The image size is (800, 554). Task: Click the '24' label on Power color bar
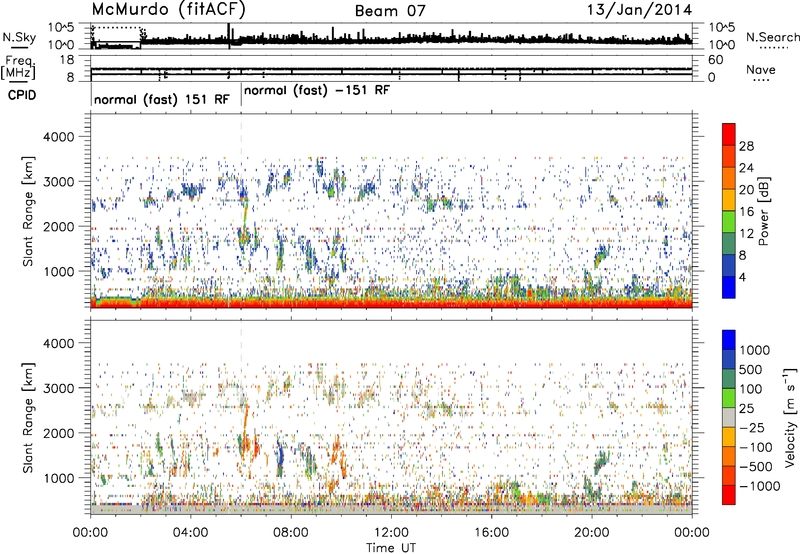[x=746, y=168]
